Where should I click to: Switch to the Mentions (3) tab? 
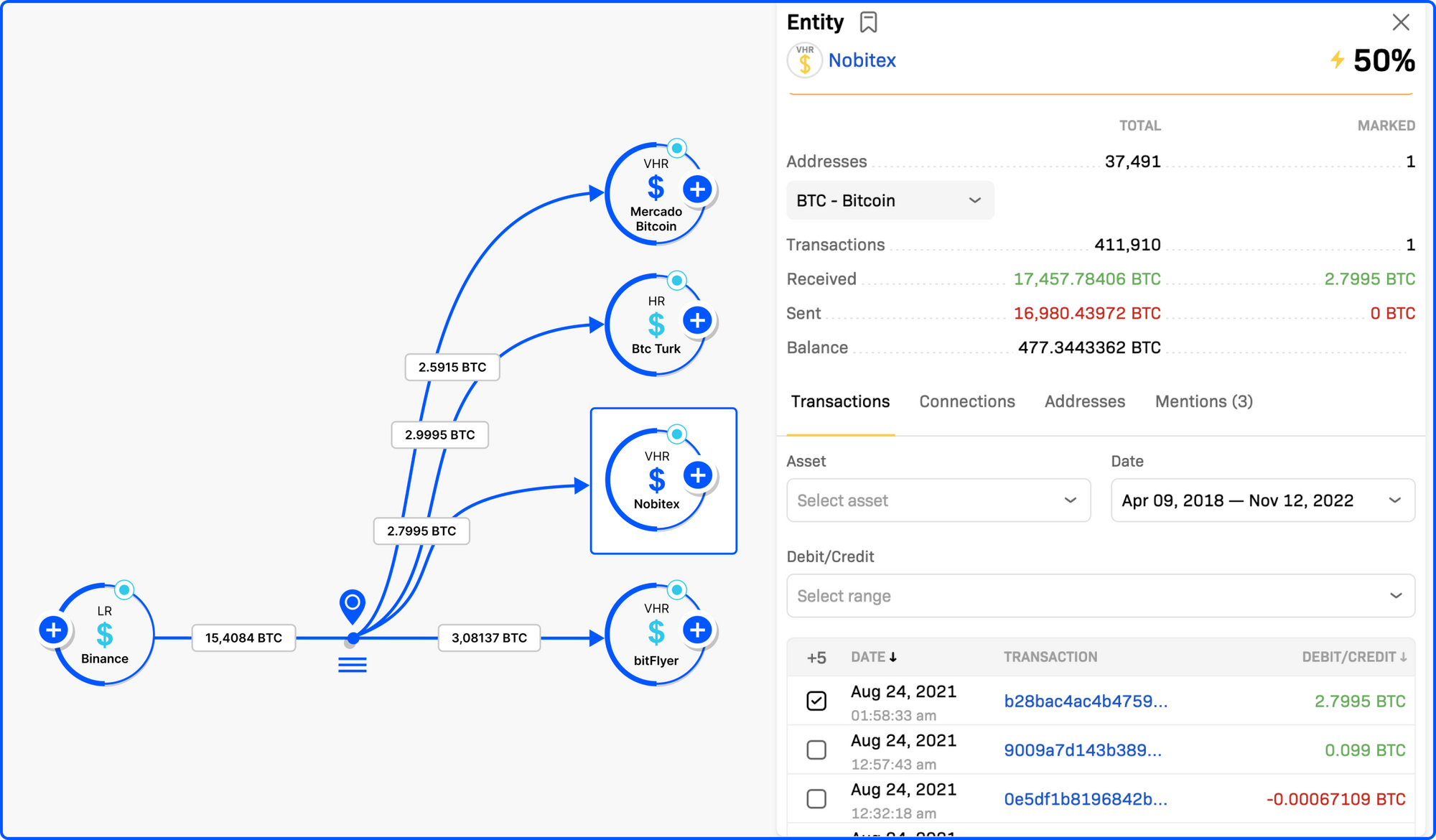pyautogui.click(x=1203, y=401)
